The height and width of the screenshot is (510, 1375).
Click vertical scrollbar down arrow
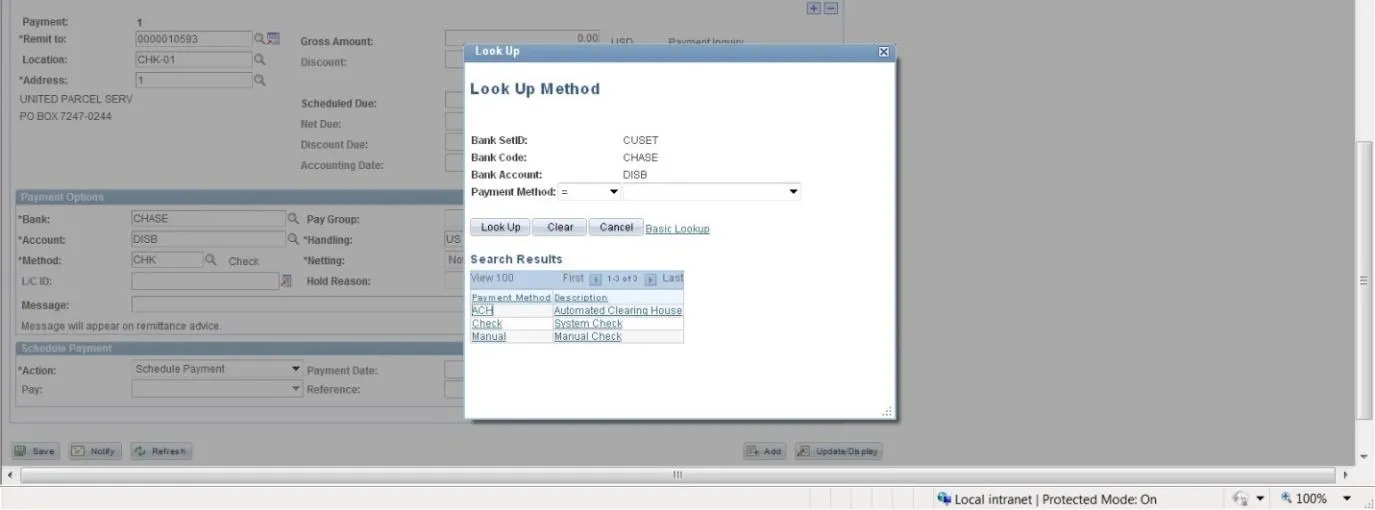click(1365, 456)
